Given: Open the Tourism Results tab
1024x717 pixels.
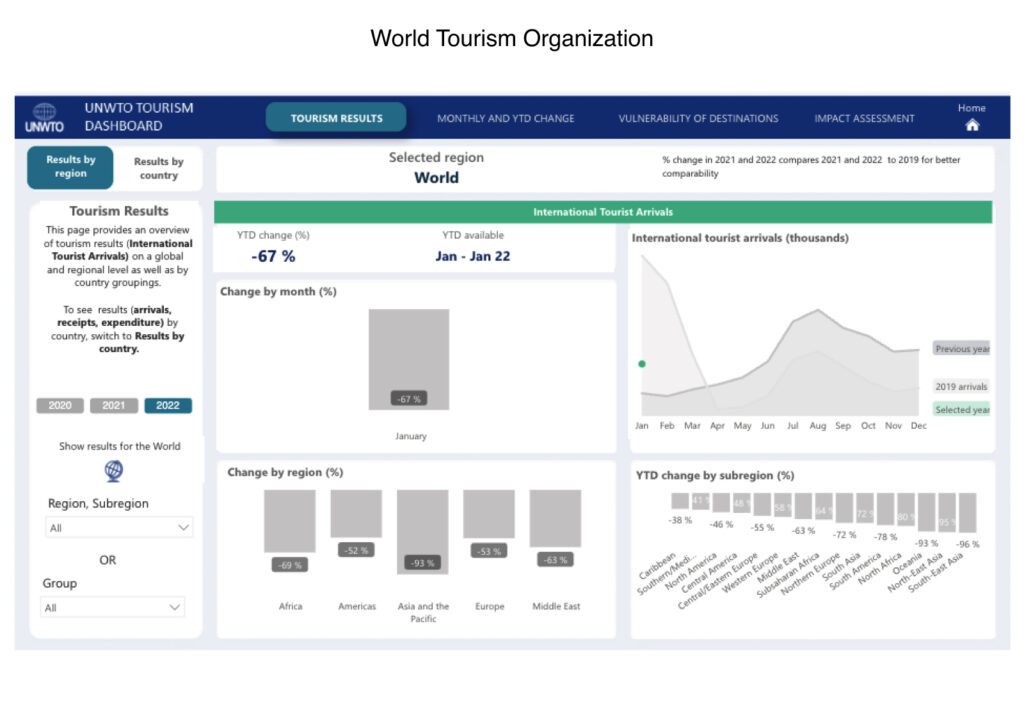Looking at the screenshot, I should (336, 118).
